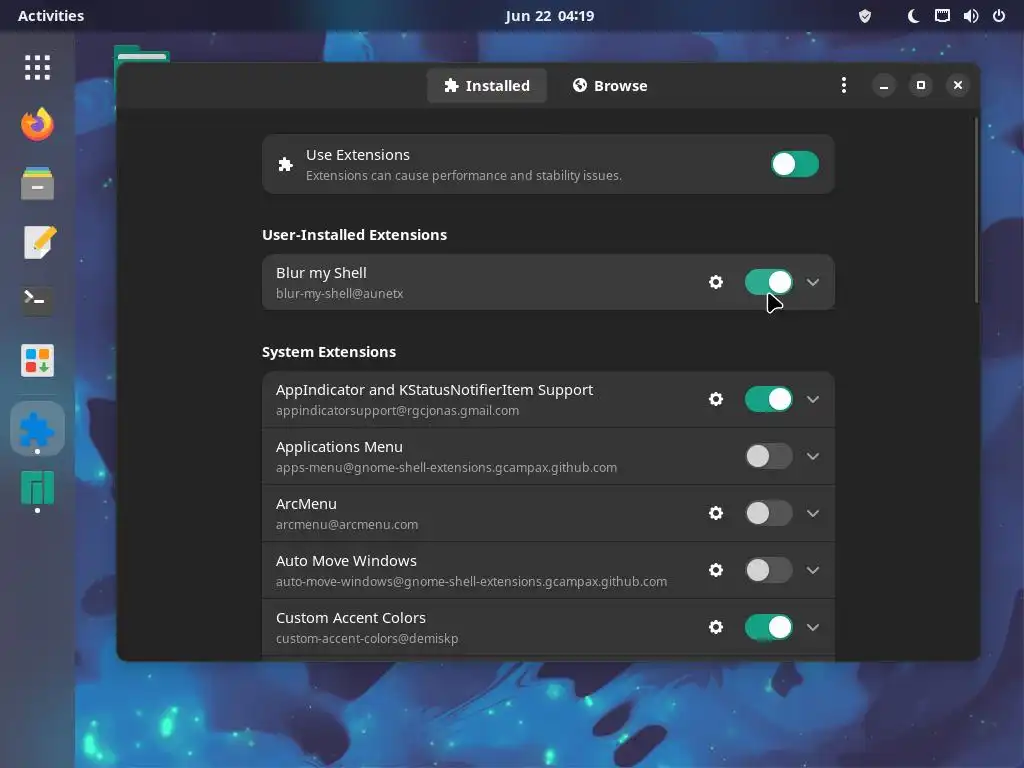
Task: Disable AppIndicator support switch
Action: tap(769, 399)
